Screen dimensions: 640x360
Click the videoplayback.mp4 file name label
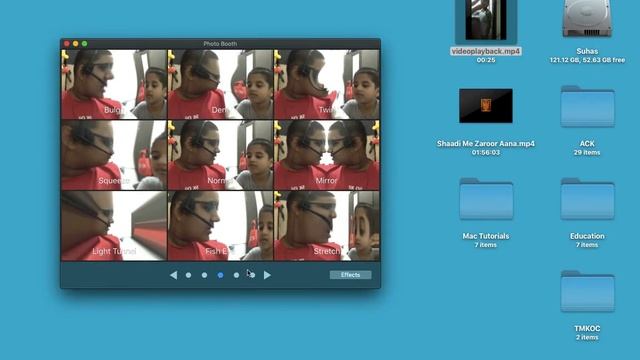(x=486, y=51)
